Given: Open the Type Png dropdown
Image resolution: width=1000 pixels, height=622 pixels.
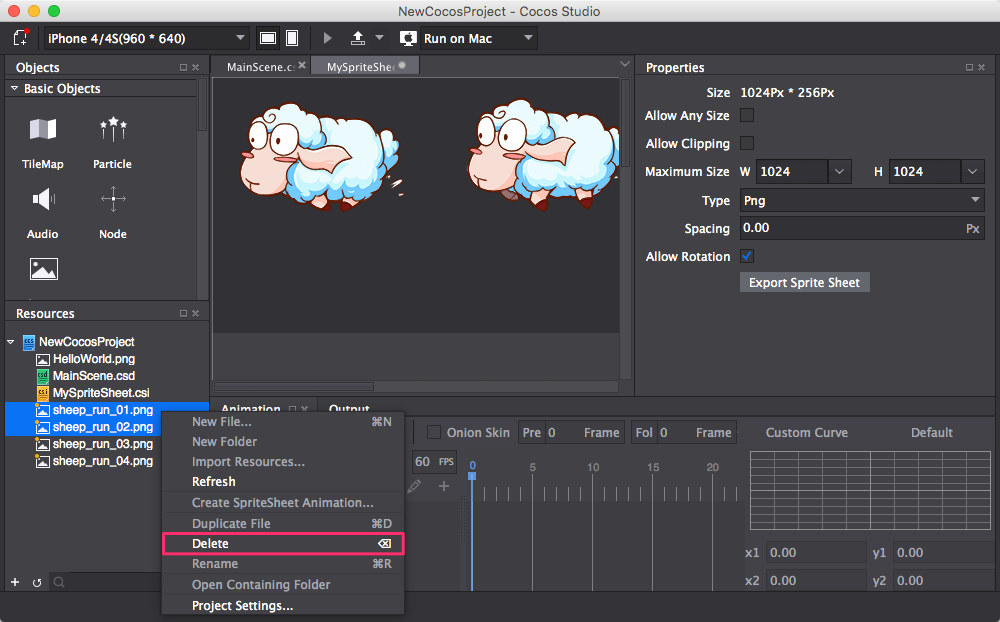Looking at the screenshot, I should (x=862, y=200).
